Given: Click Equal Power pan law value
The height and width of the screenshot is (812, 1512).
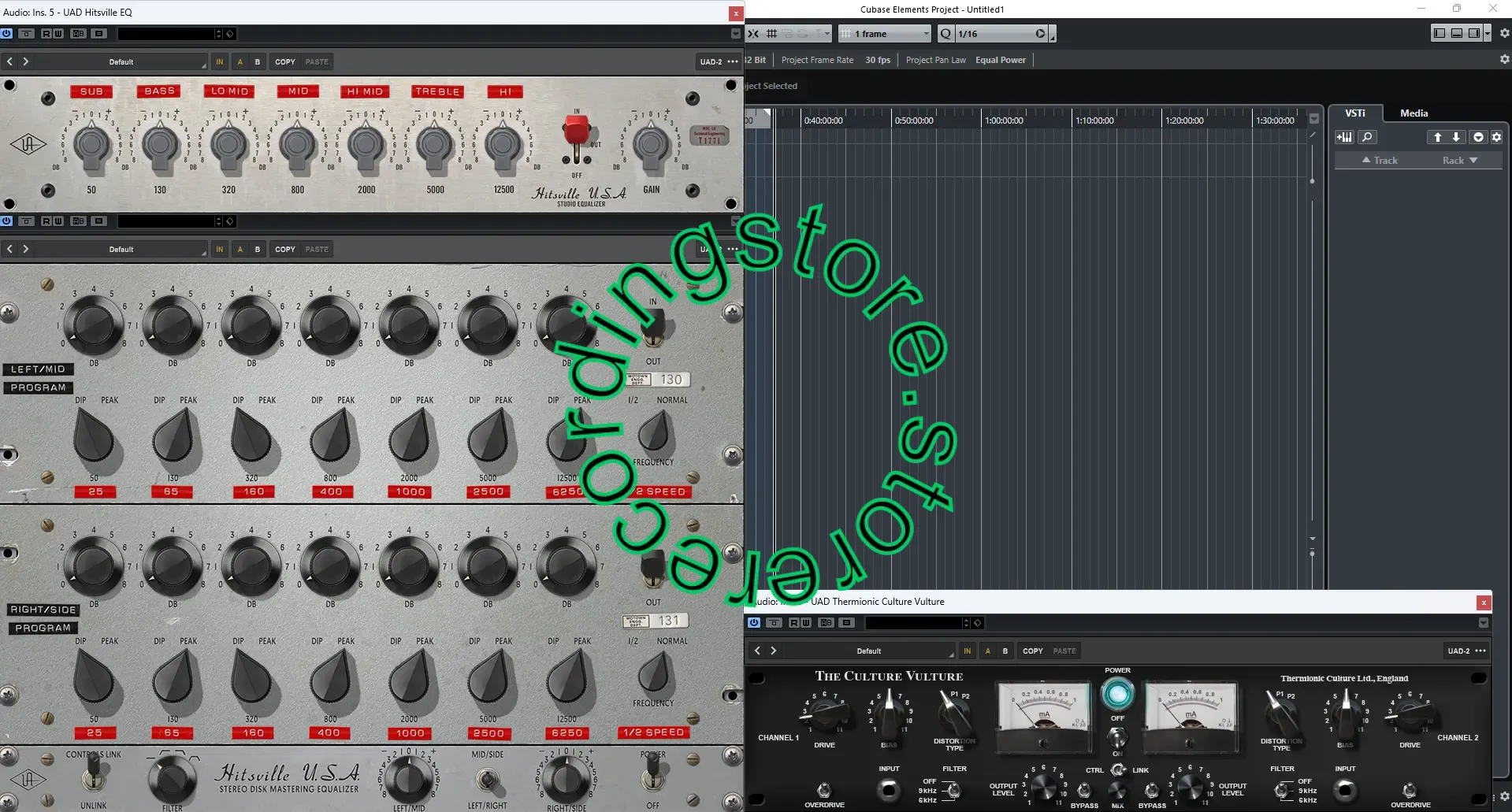Looking at the screenshot, I should [1001, 60].
